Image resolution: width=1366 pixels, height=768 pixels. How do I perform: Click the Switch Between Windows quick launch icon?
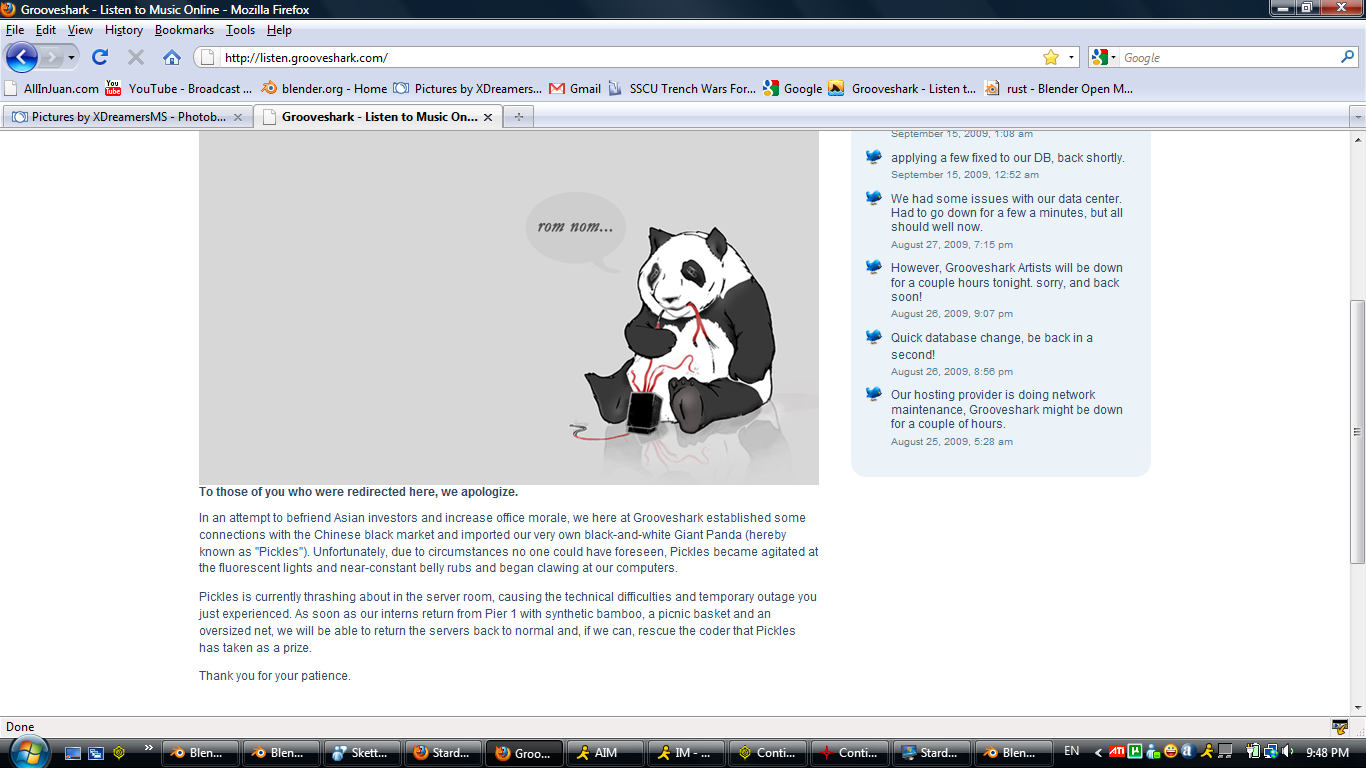(x=96, y=753)
